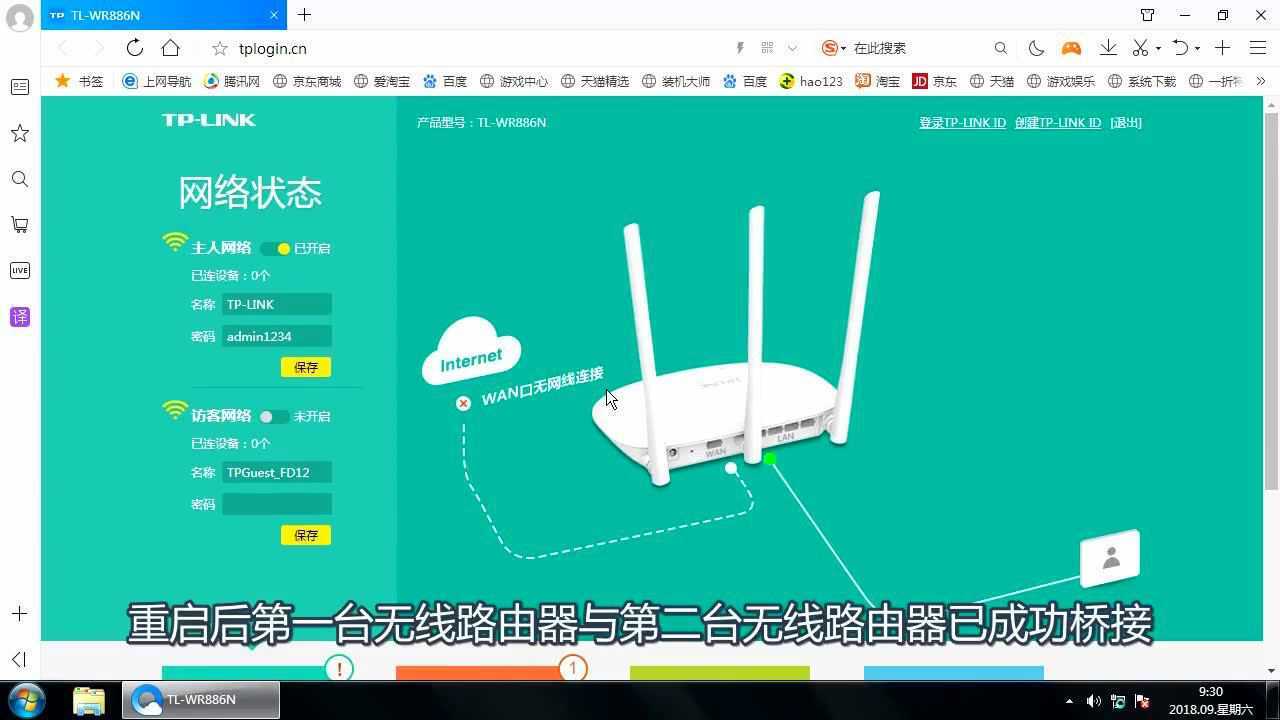The height and width of the screenshot is (720, 1280).
Task: Click the scissors screenshot tool icon
Action: point(1140,48)
